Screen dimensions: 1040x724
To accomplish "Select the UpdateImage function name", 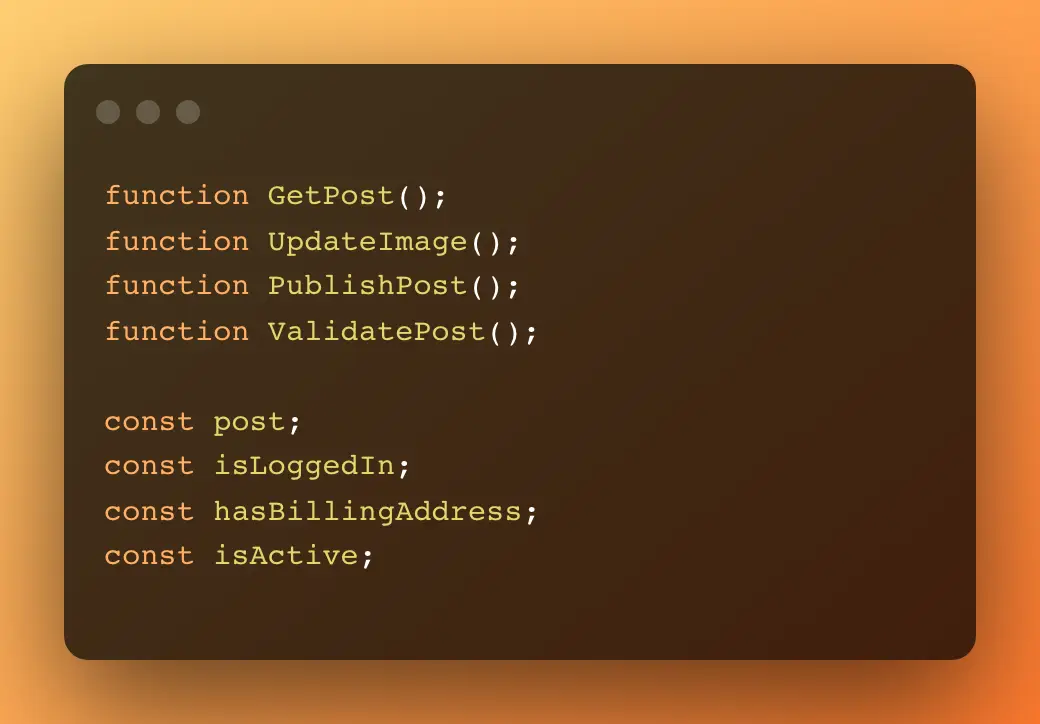I will (367, 242).
